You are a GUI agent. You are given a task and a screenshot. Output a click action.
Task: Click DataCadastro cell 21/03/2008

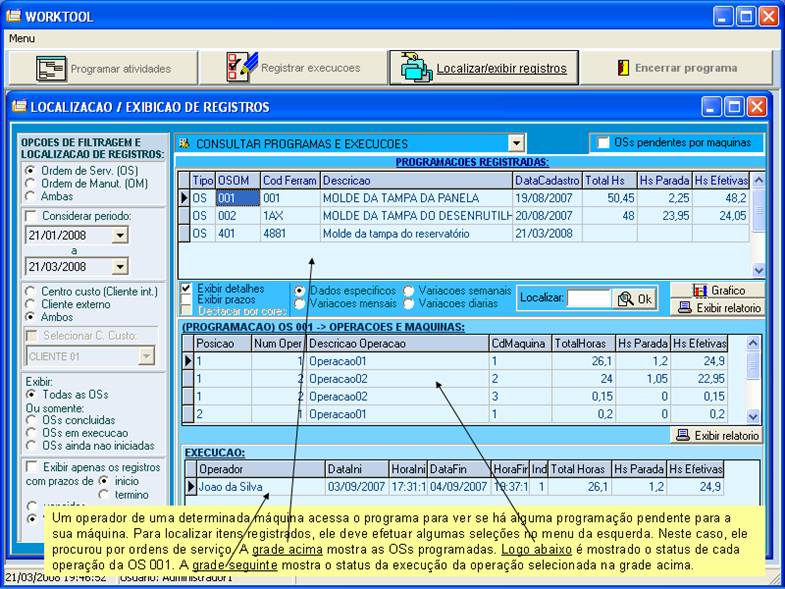click(547, 233)
